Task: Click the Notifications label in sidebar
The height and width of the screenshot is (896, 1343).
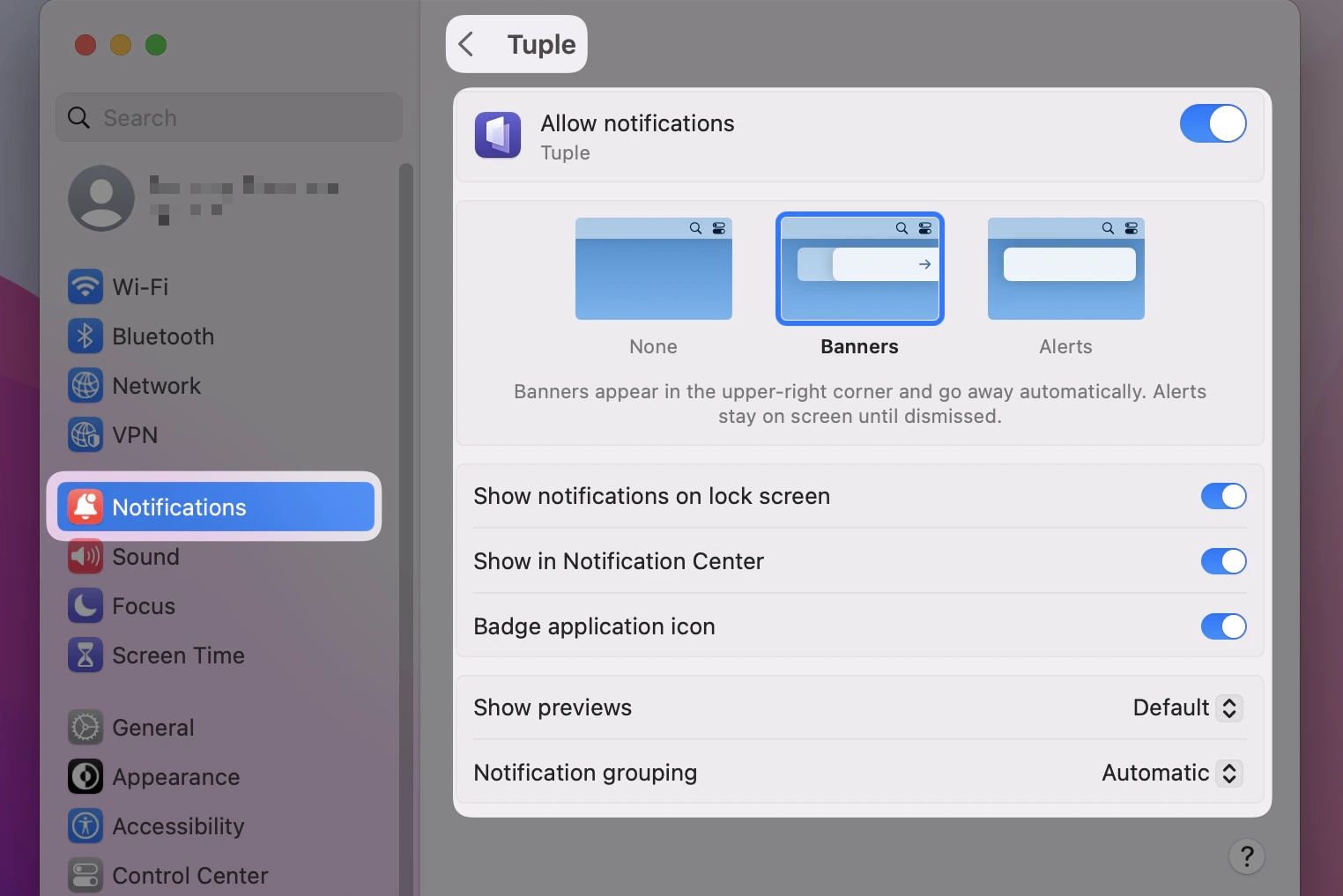Action: coord(180,507)
